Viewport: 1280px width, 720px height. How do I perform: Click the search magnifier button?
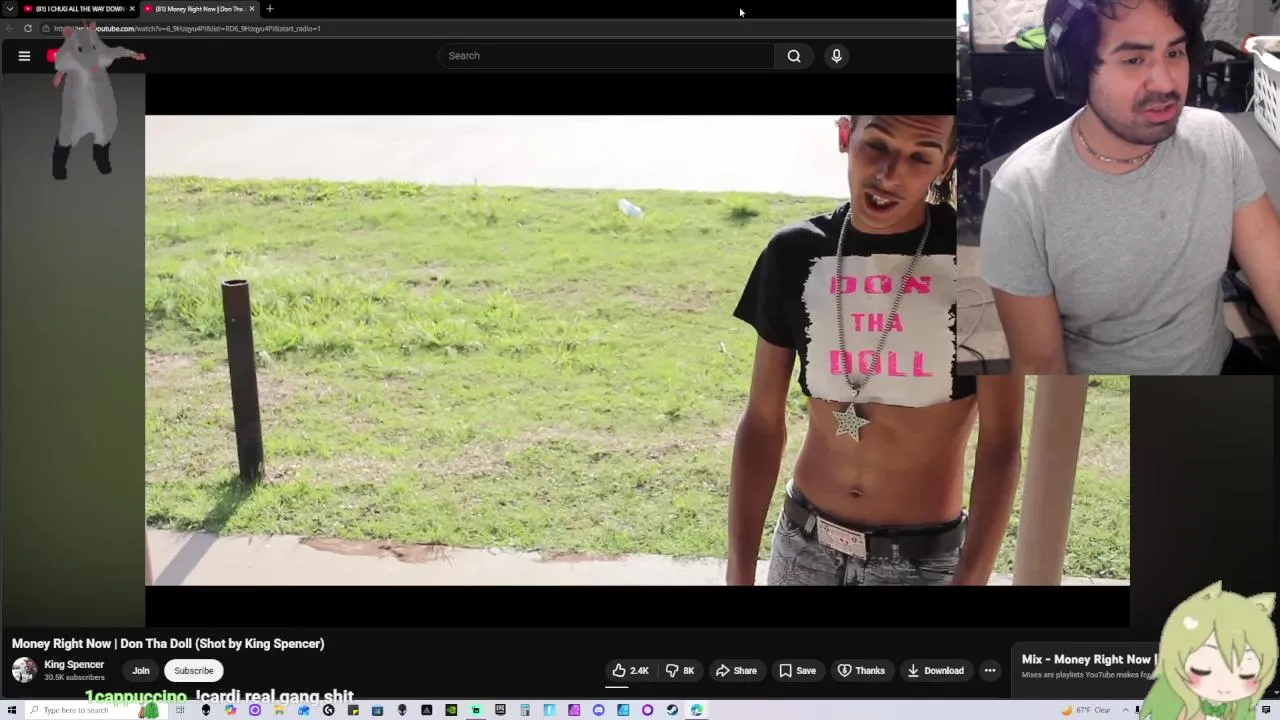click(794, 56)
